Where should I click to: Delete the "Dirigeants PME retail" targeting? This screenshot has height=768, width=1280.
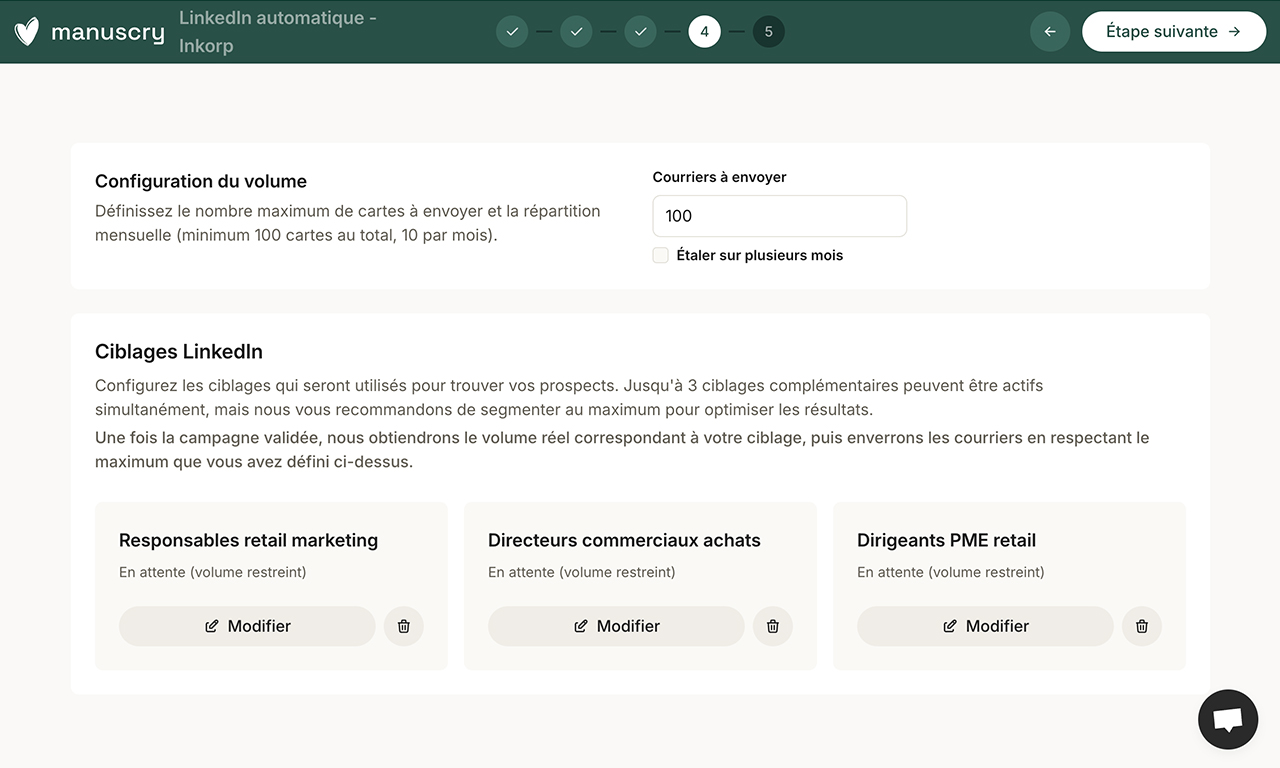(x=1142, y=626)
